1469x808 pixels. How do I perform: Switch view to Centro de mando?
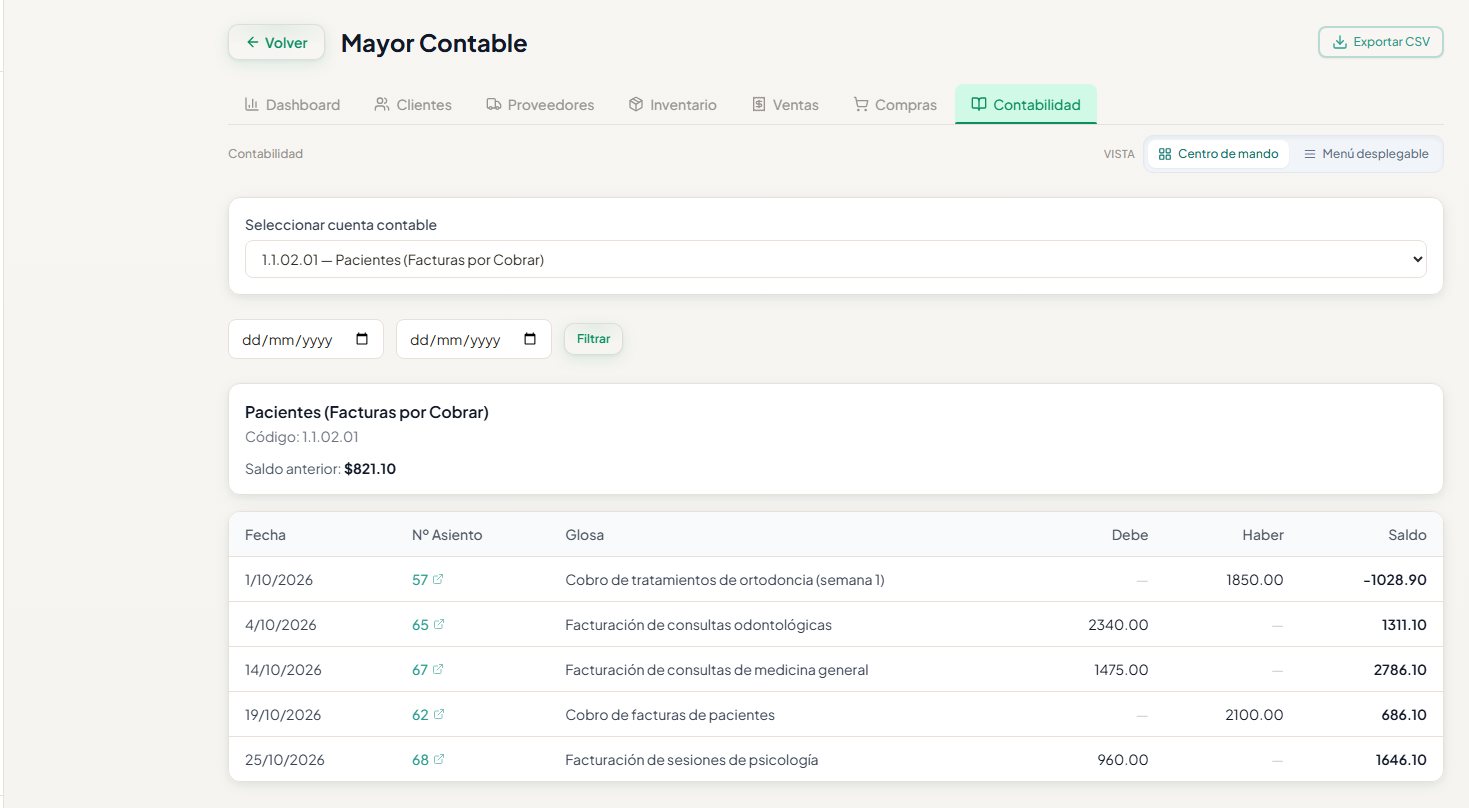click(x=1218, y=154)
